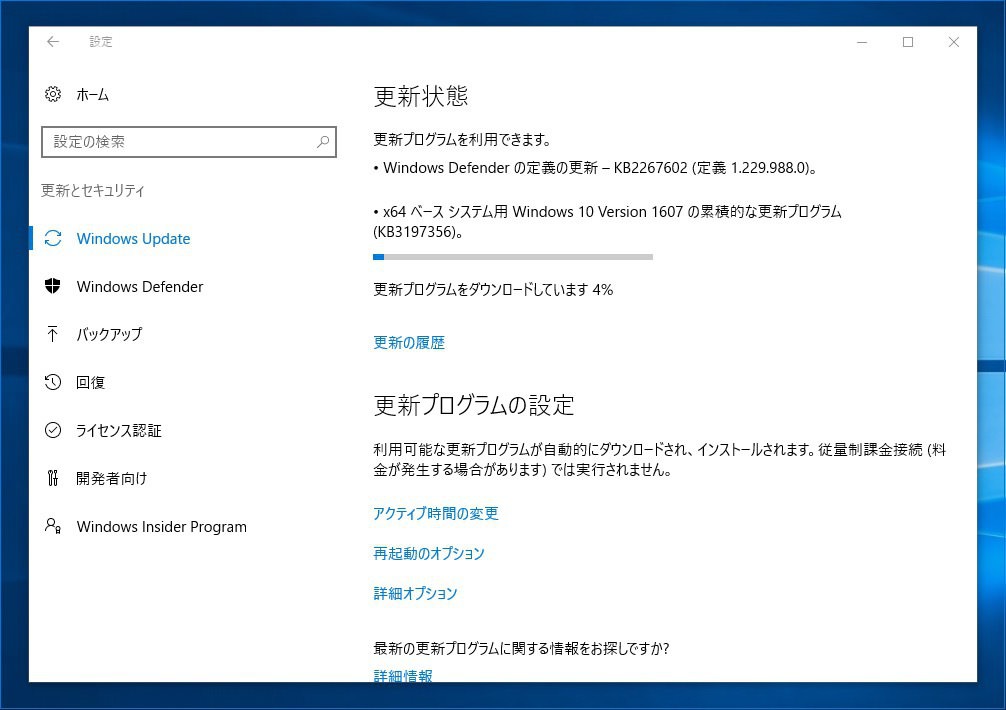1006x710 pixels.
Task: Click the Windows Update refresh arrows icon
Action: click(x=53, y=239)
